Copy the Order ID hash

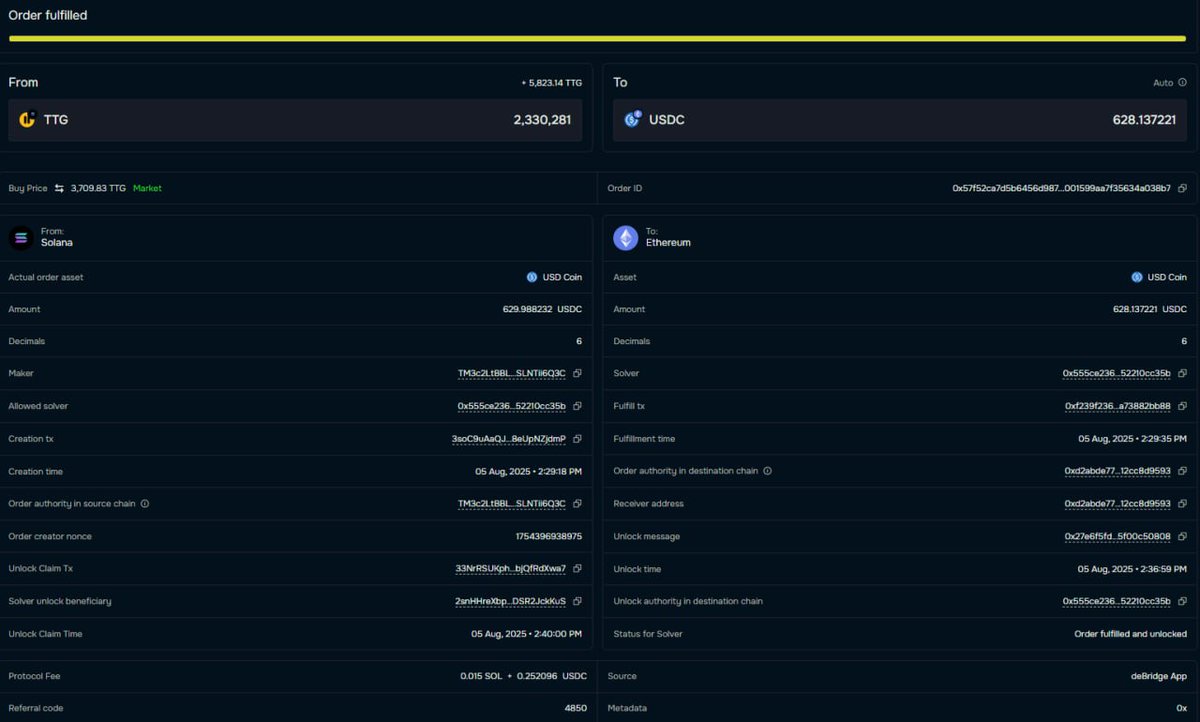coord(1182,188)
